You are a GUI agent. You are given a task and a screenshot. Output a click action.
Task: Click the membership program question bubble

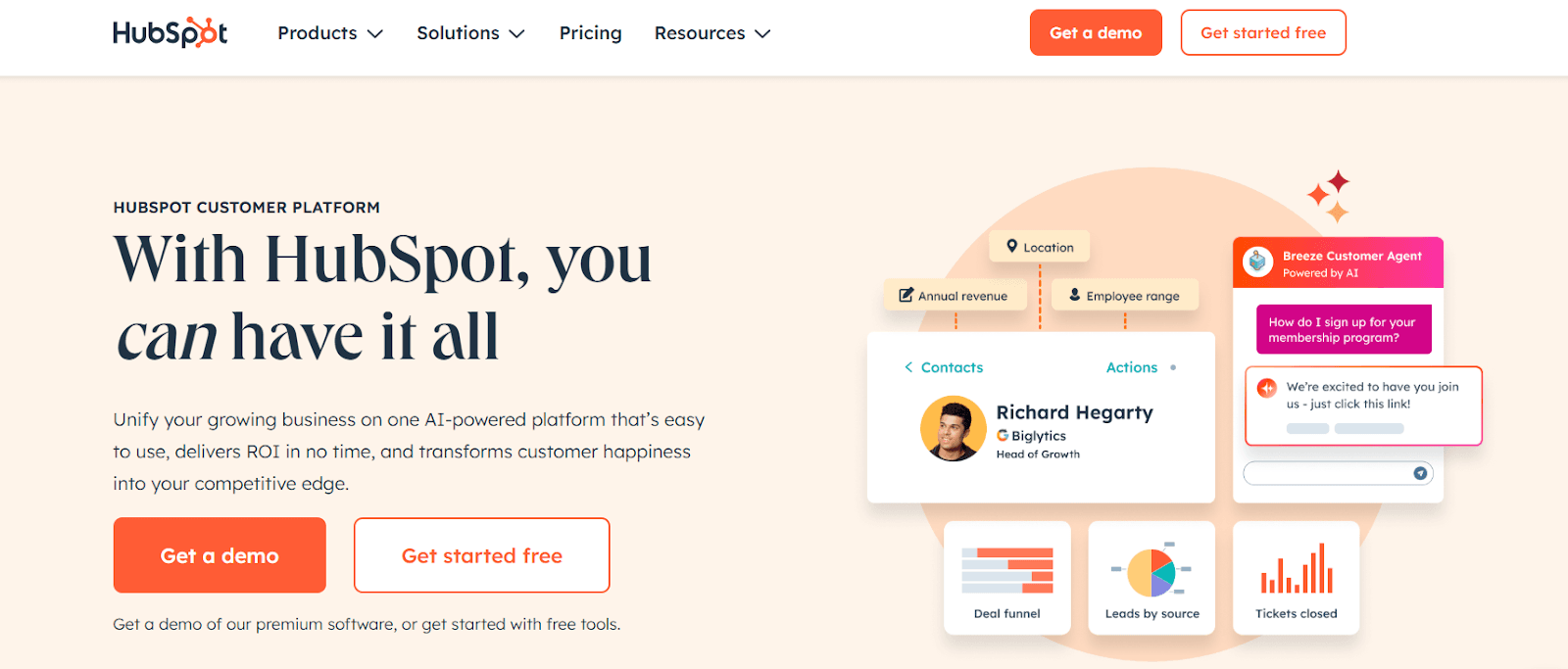click(x=1344, y=329)
